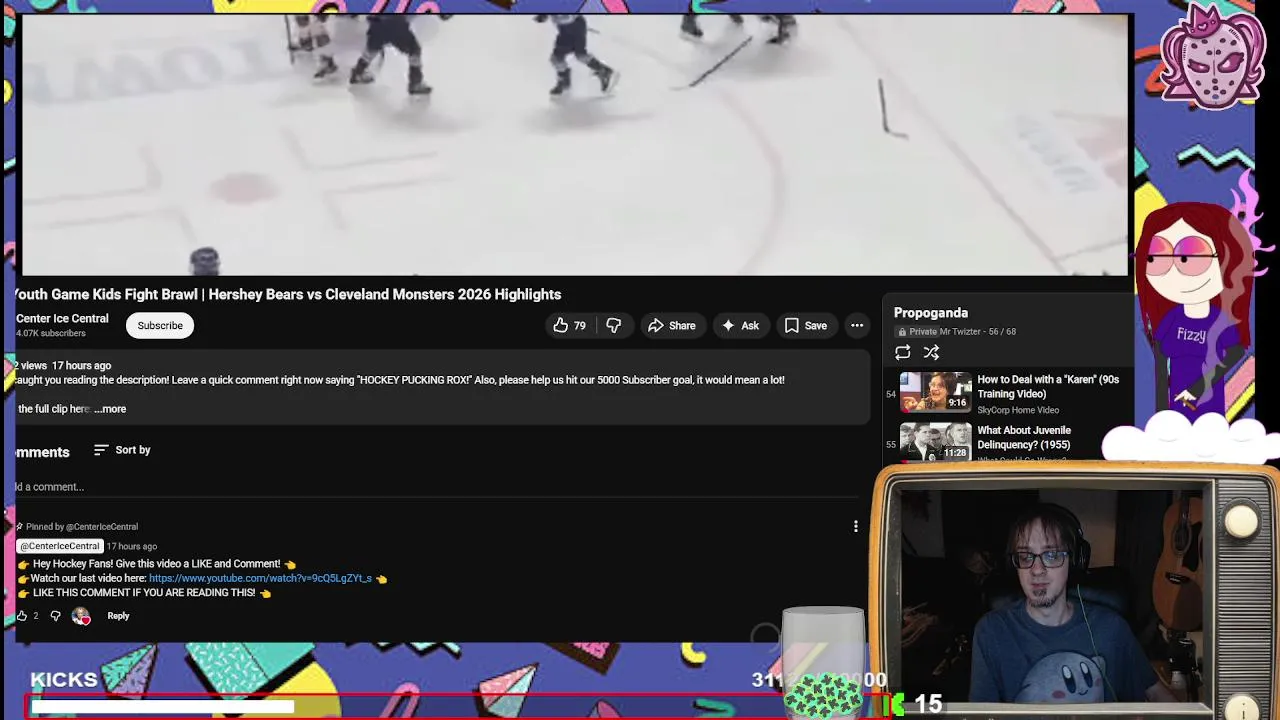
Task: Open more actions menu for the video
Action: (857, 325)
